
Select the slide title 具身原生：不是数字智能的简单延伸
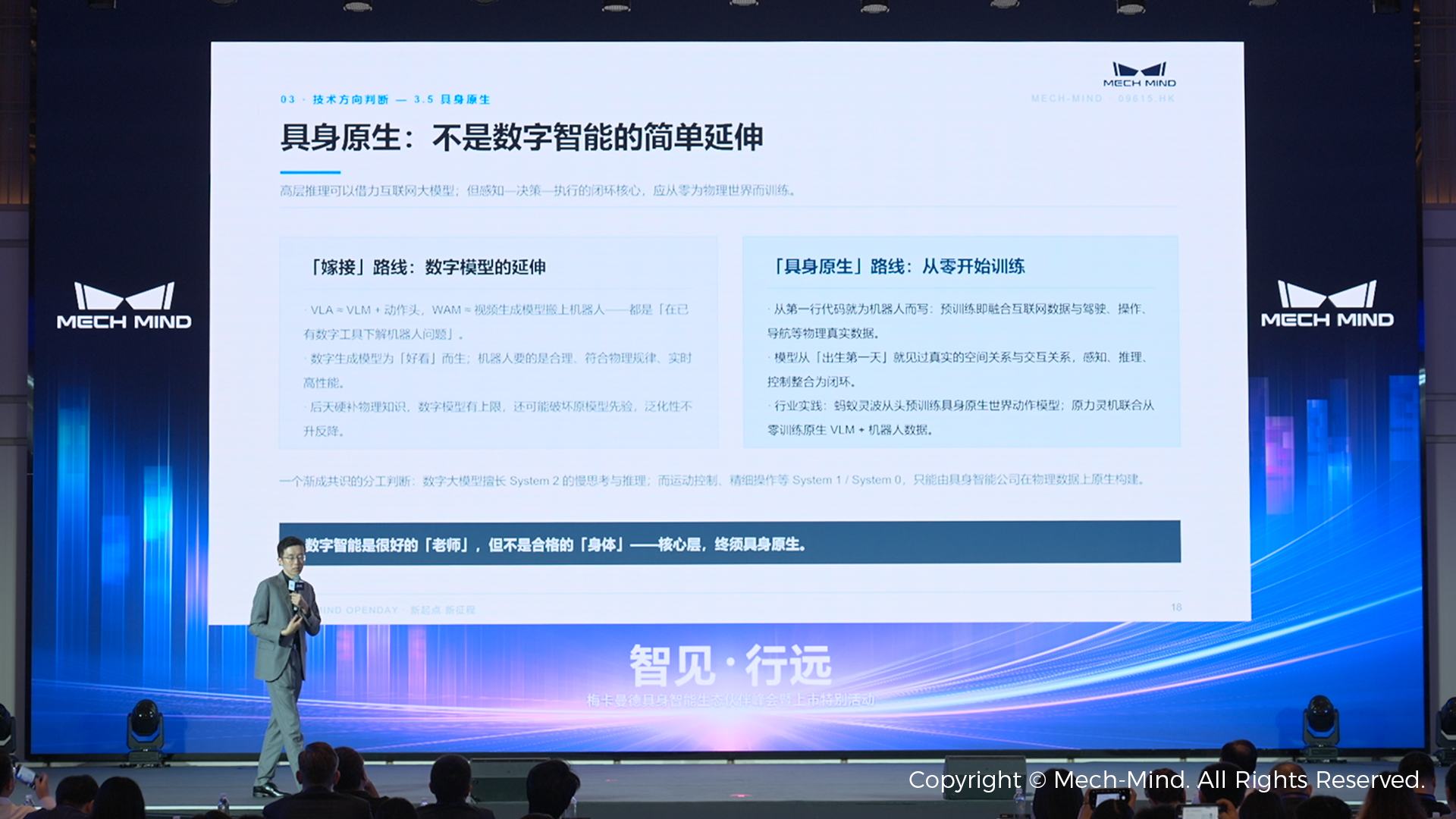(x=522, y=138)
